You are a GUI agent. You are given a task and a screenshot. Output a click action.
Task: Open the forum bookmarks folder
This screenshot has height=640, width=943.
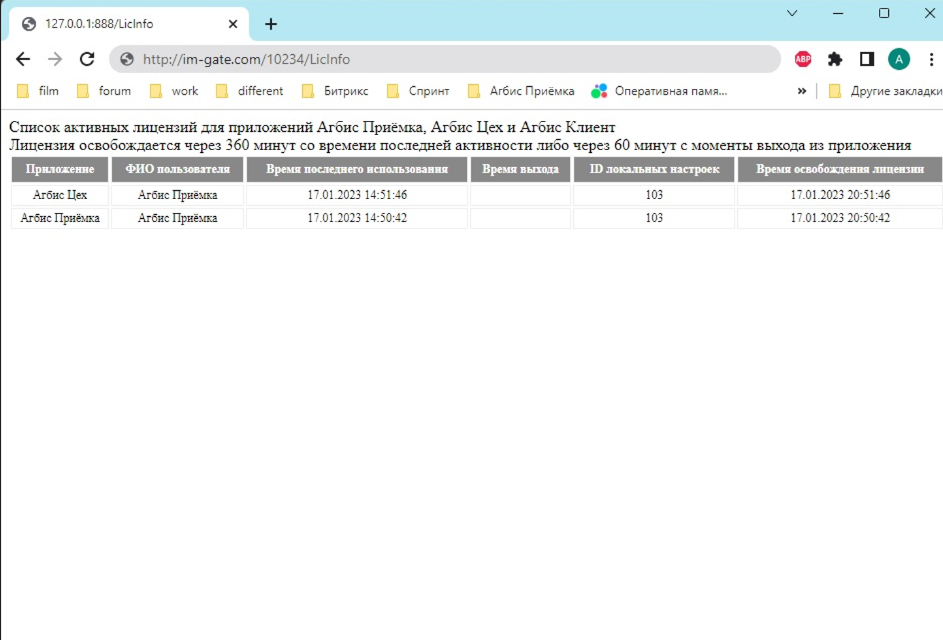104,91
